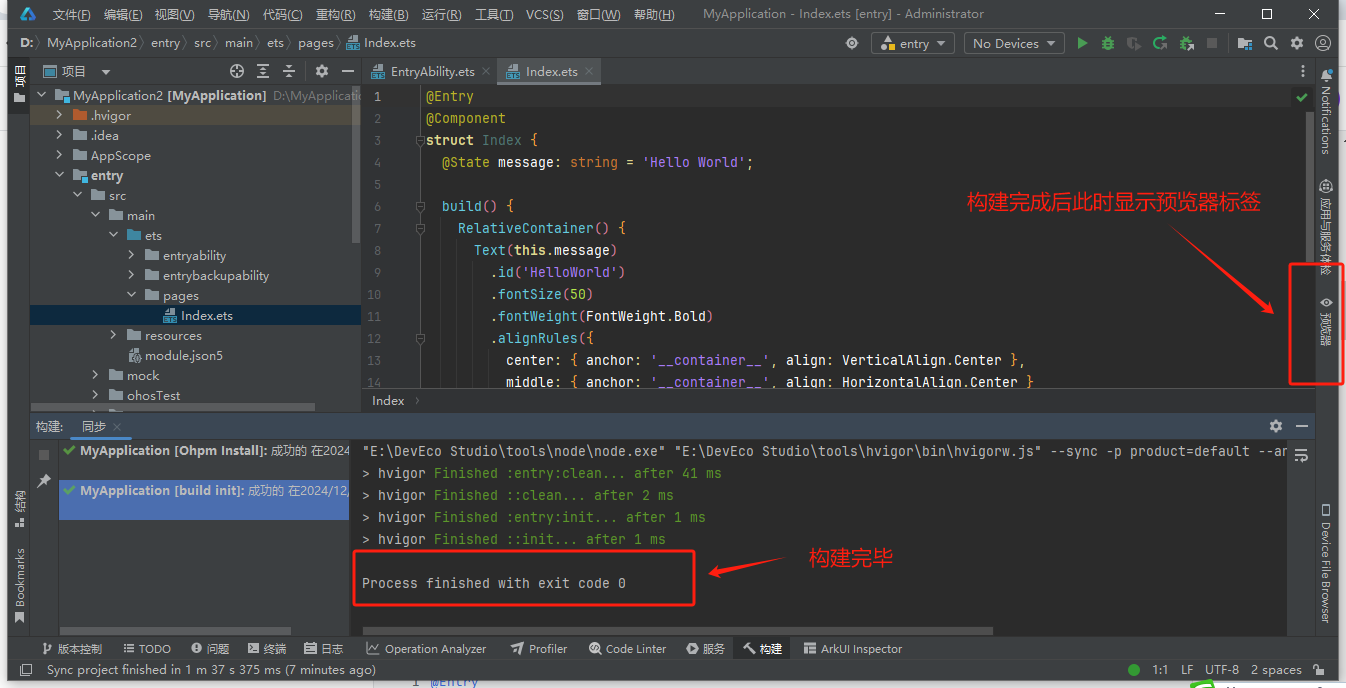Screen dimensions: 1346x688
Task: Open the 构建(B) menu
Action: pos(388,14)
